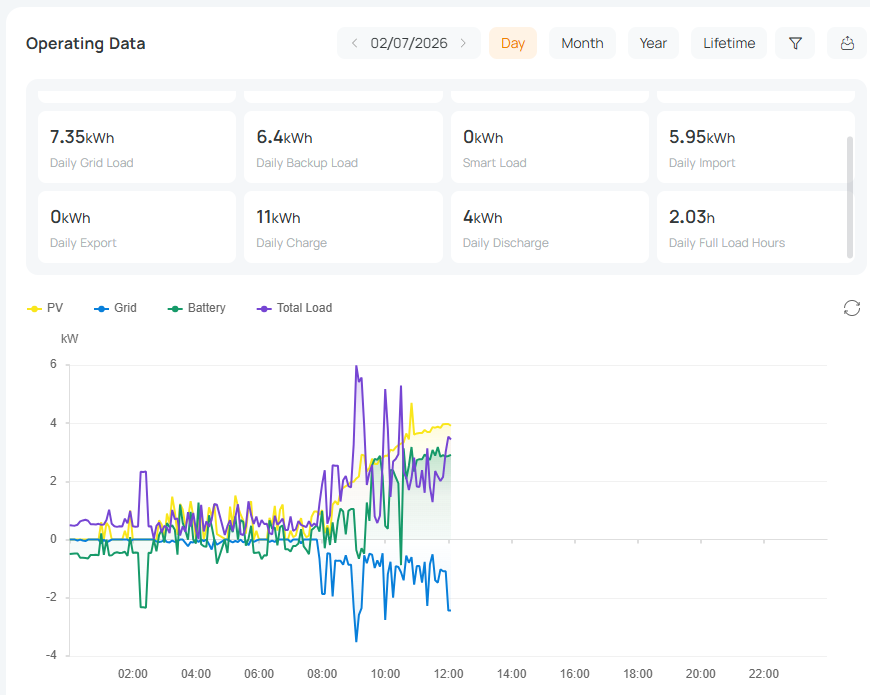This screenshot has height=695, width=870.
Task: Select the Year view tab
Action: click(653, 43)
